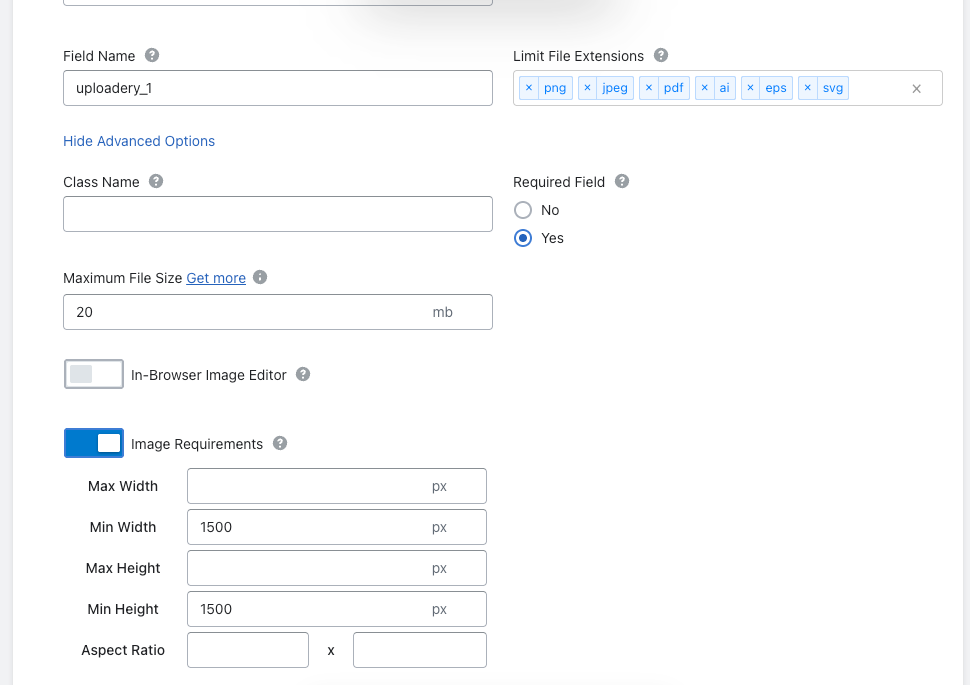Open Image Requirements help icon

pyautogui.click(x=280, y=444)
